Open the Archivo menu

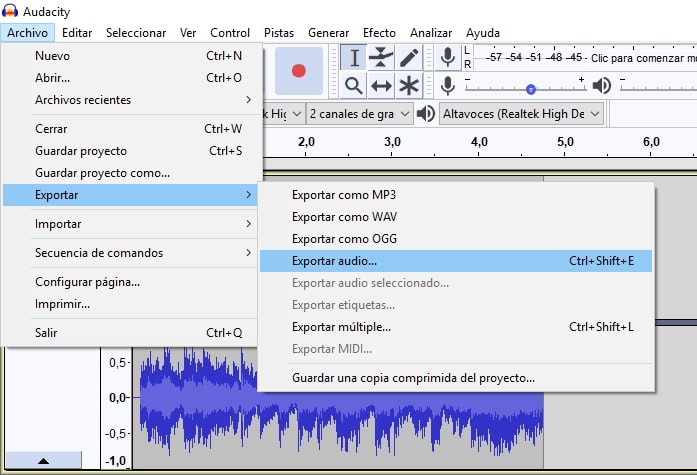(28, 33)
